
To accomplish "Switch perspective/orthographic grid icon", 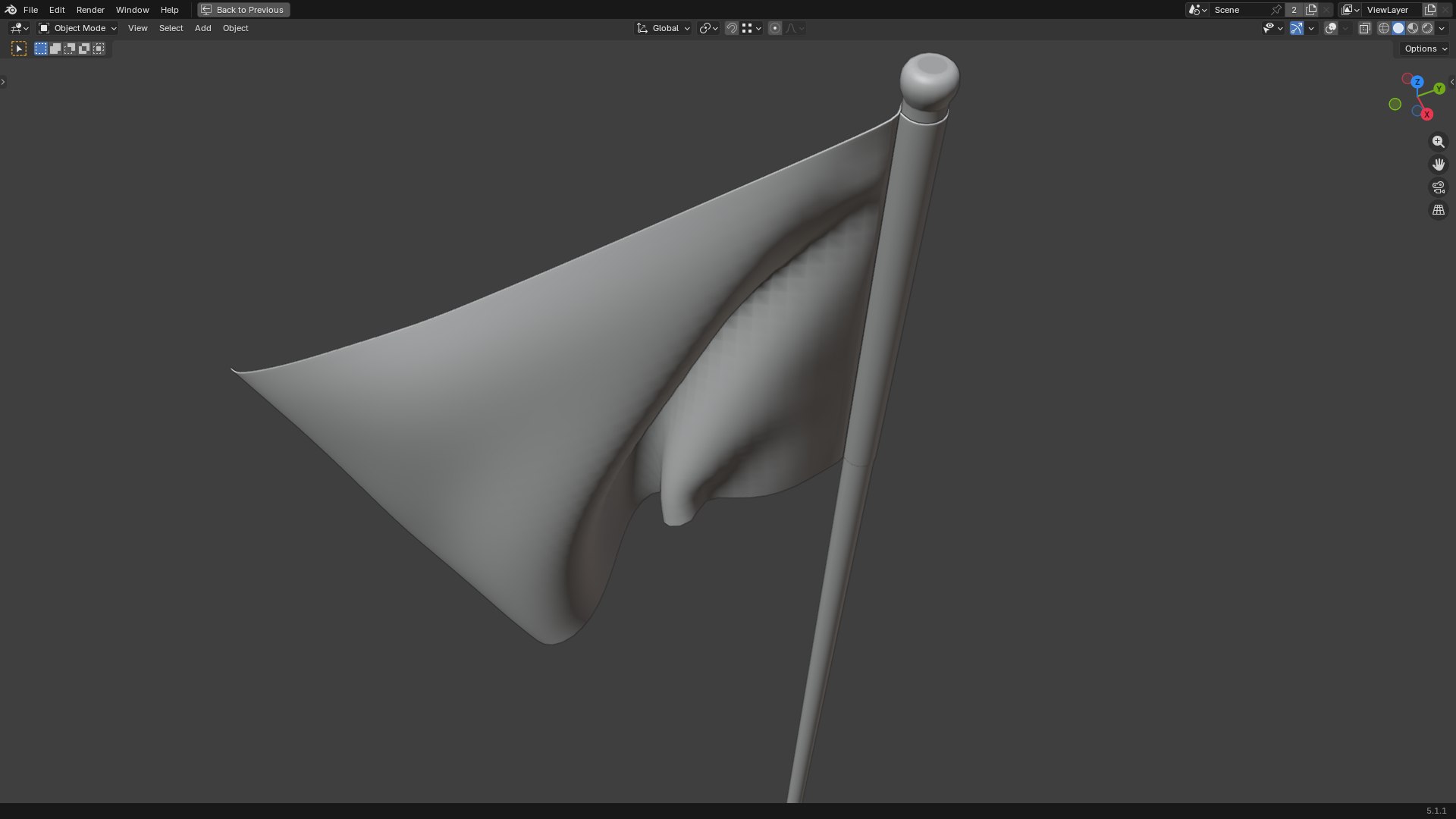I will click(1439, 210).
